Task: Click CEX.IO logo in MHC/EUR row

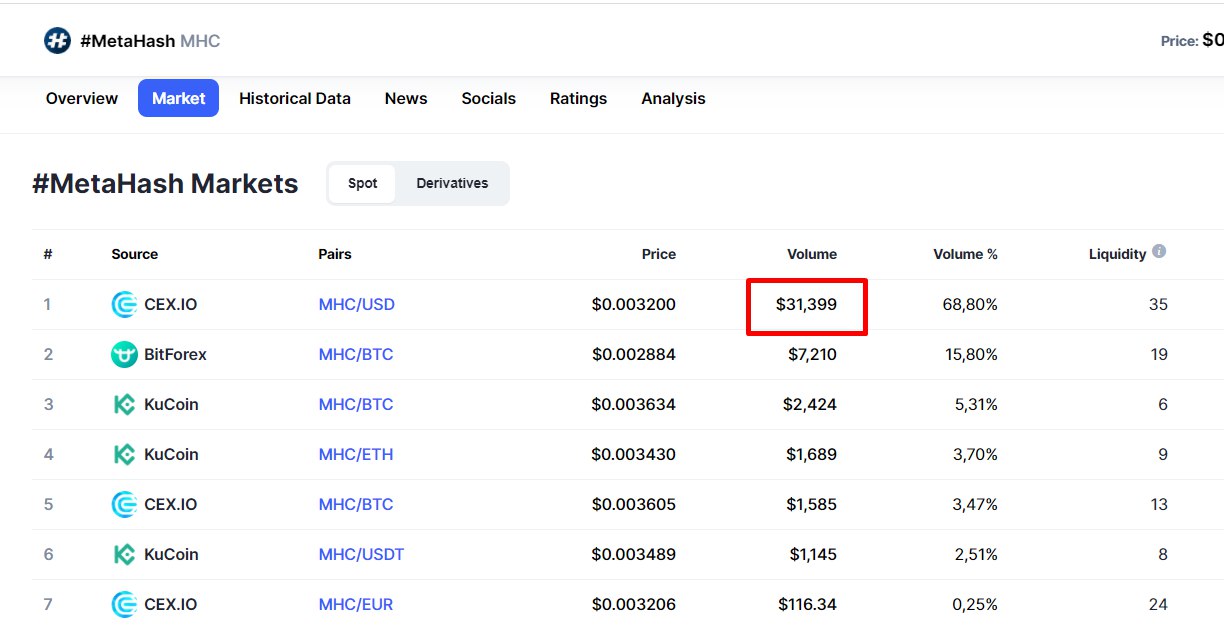Action: point(124,604)
